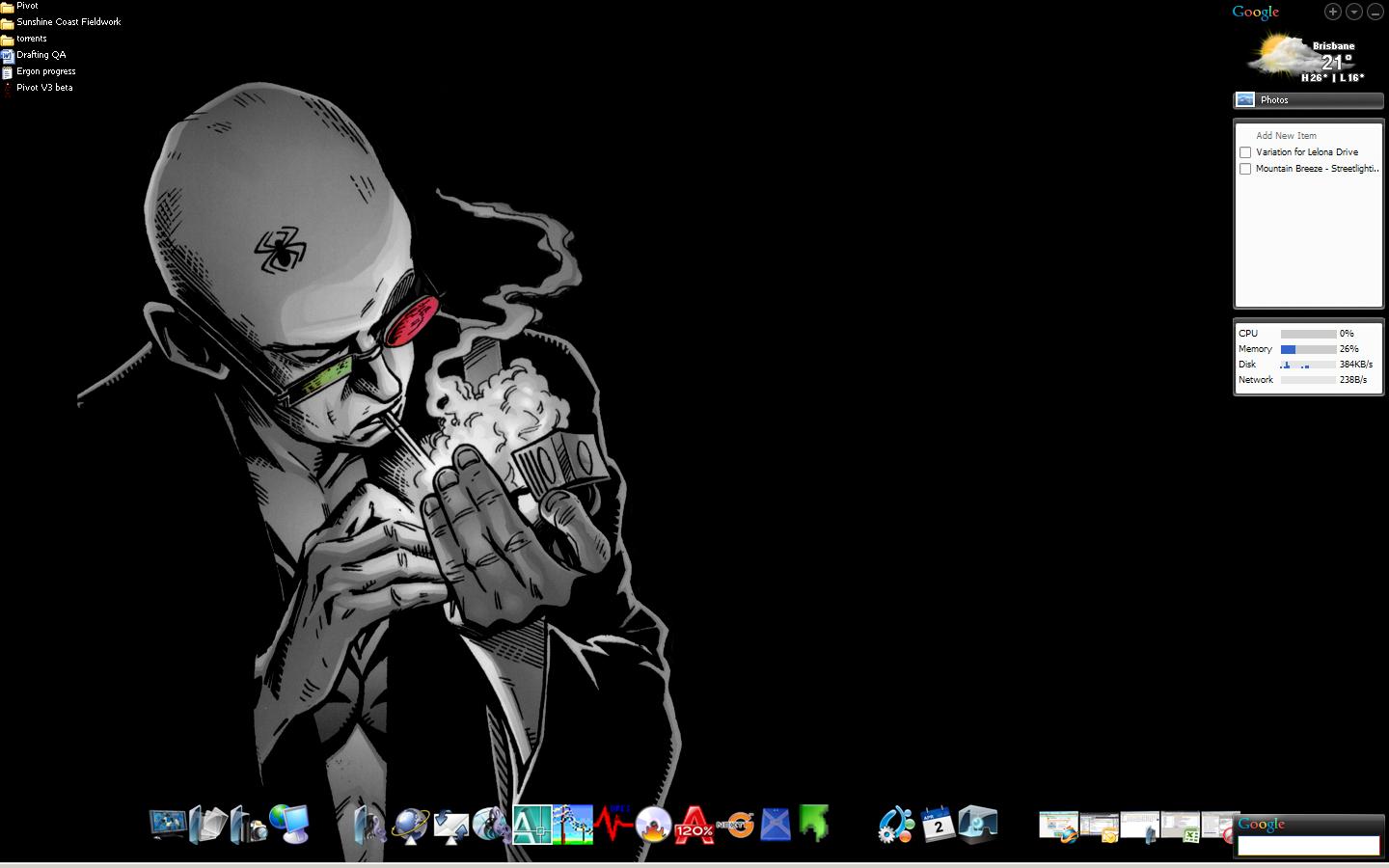Open the globe and monitor network icon

tap(288, 825)
